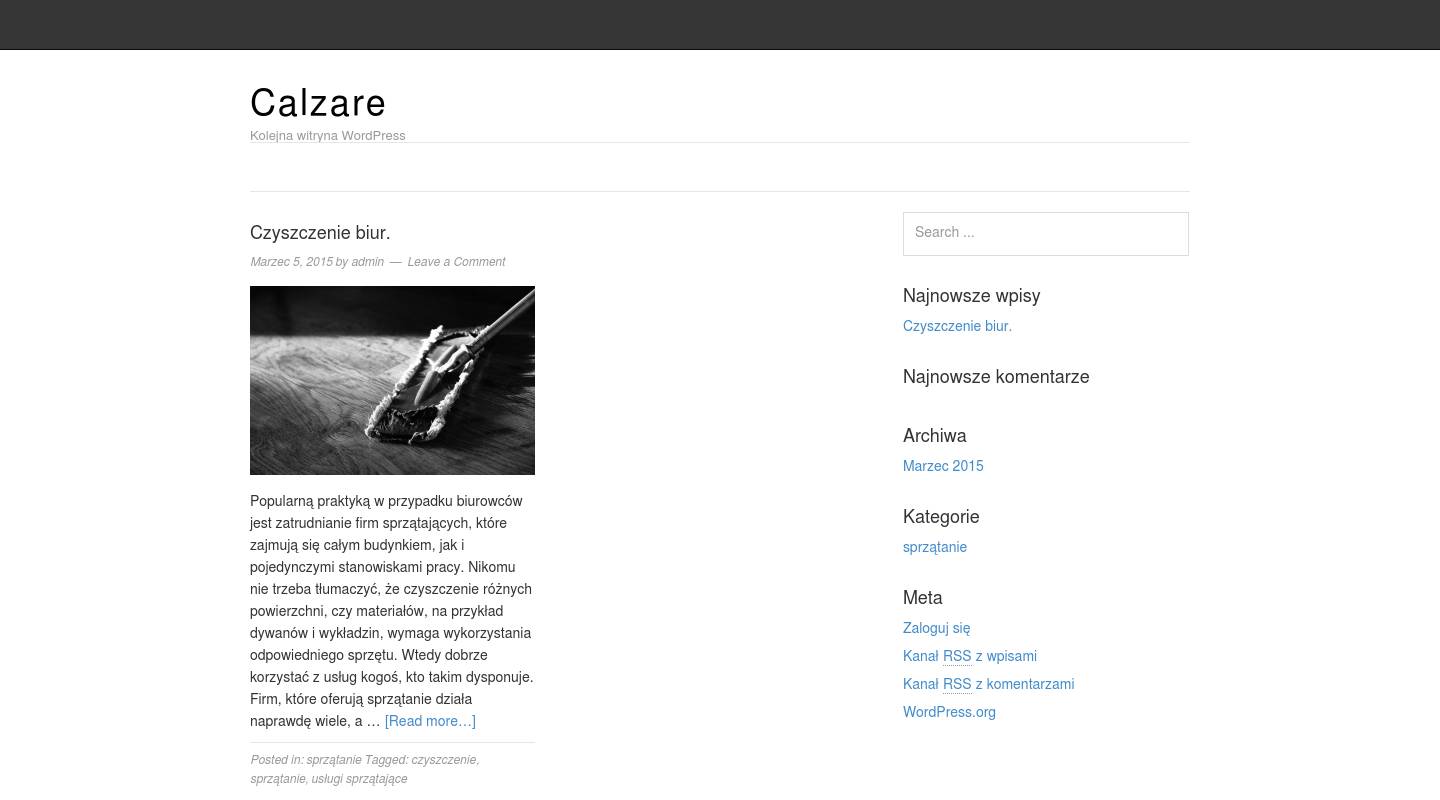The image size is (1440, 800).
Task: Open Czyszczenie biur. under Najnowsze wpisy
Action: pos(957,326)
